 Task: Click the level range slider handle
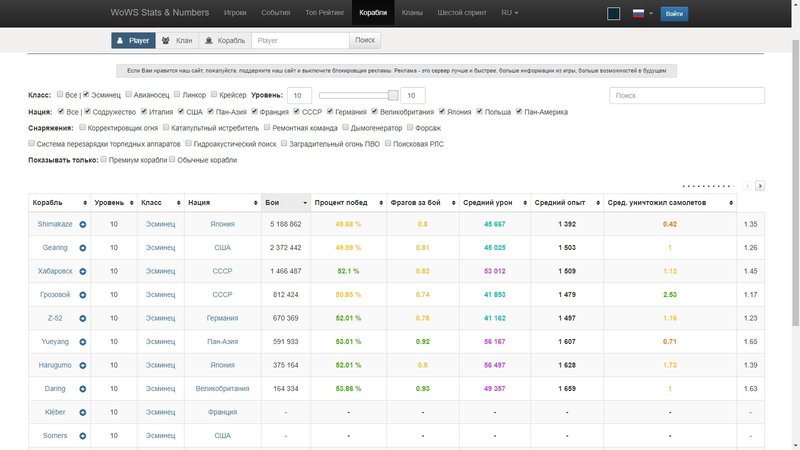click(393, 95)
